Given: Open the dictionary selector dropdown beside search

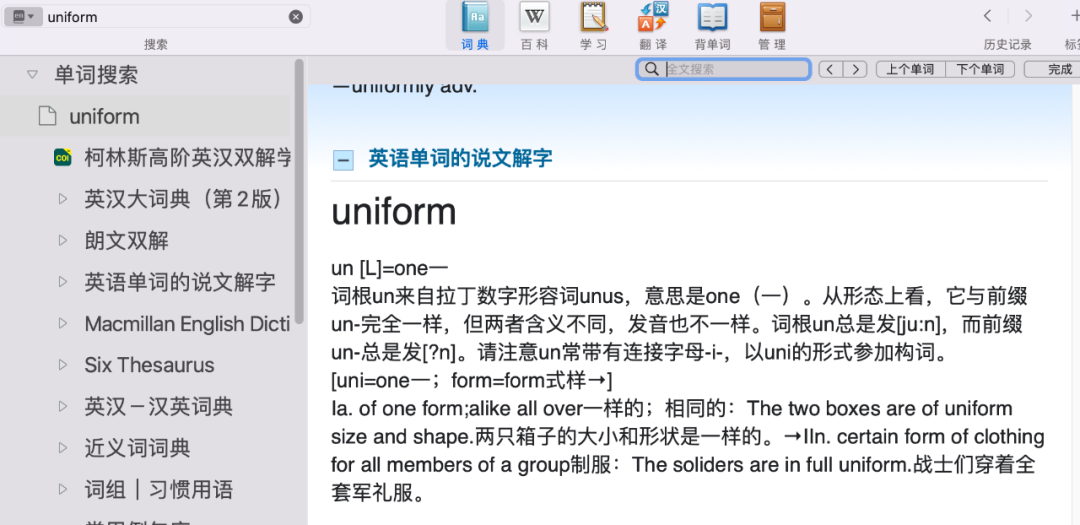Looking at the screenshot, I should [x=23, y=17].
